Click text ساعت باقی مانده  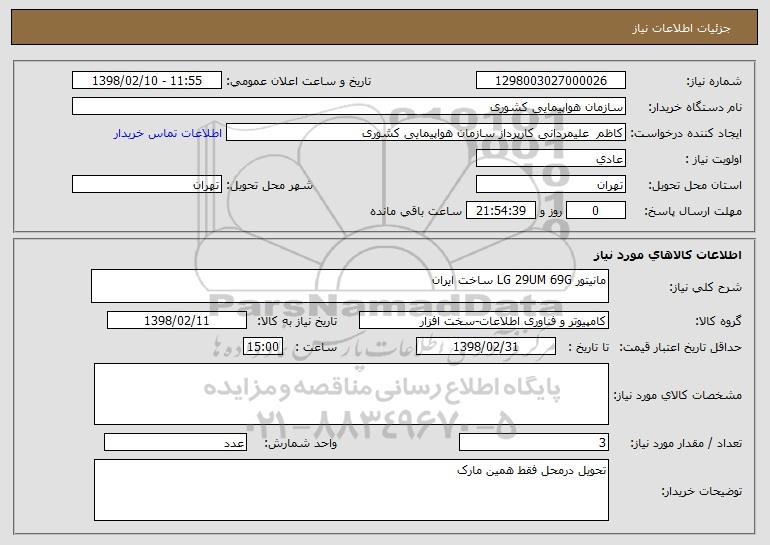pyautogui.click(x=416, y=211)
